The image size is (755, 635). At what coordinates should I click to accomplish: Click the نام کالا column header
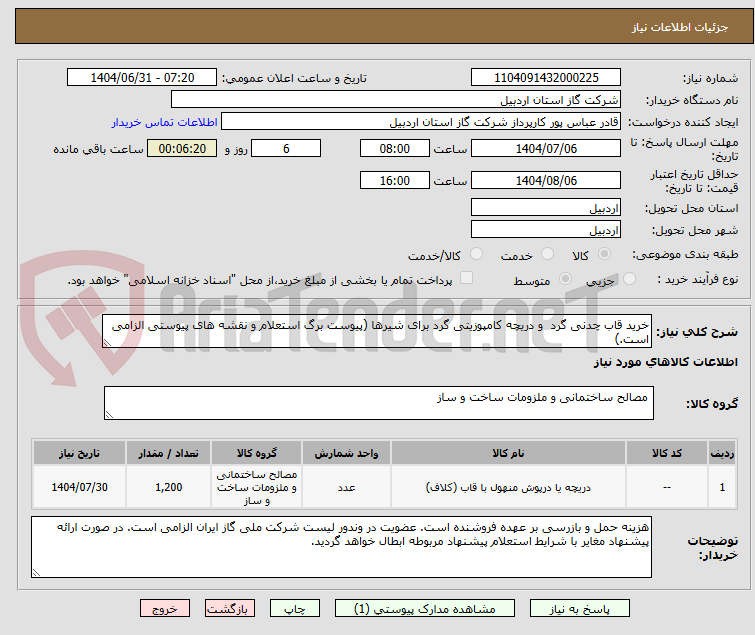click(508, 453)
